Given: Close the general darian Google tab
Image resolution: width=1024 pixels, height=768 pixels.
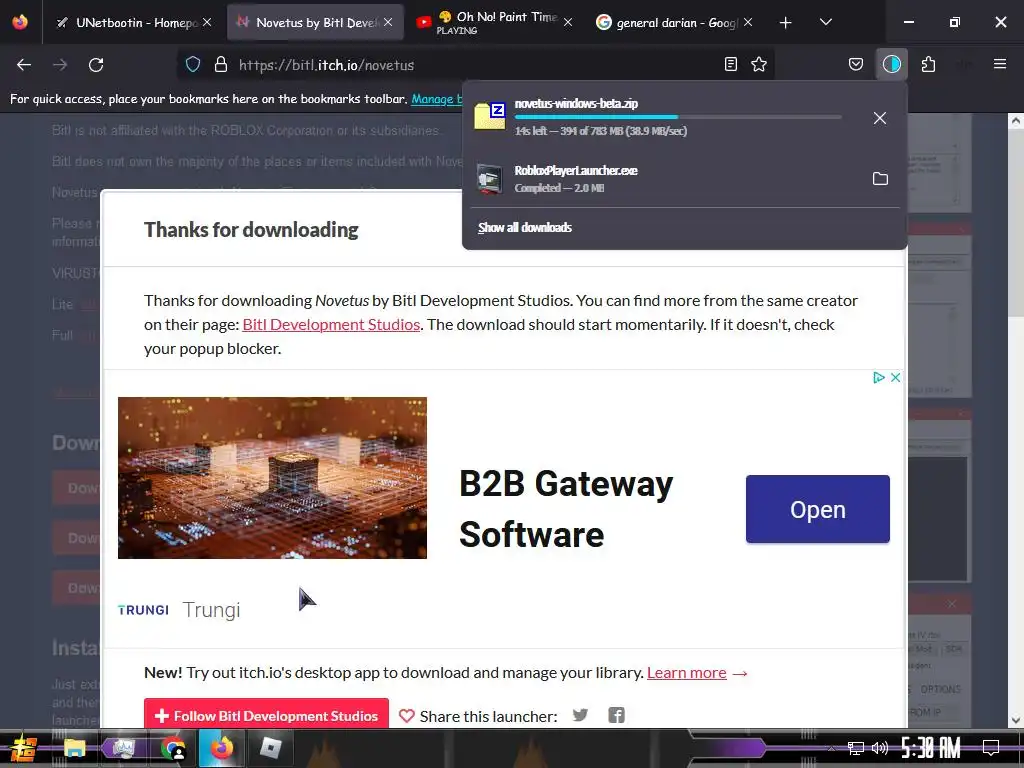Looking at the screenshot, I should pos(748,22).
